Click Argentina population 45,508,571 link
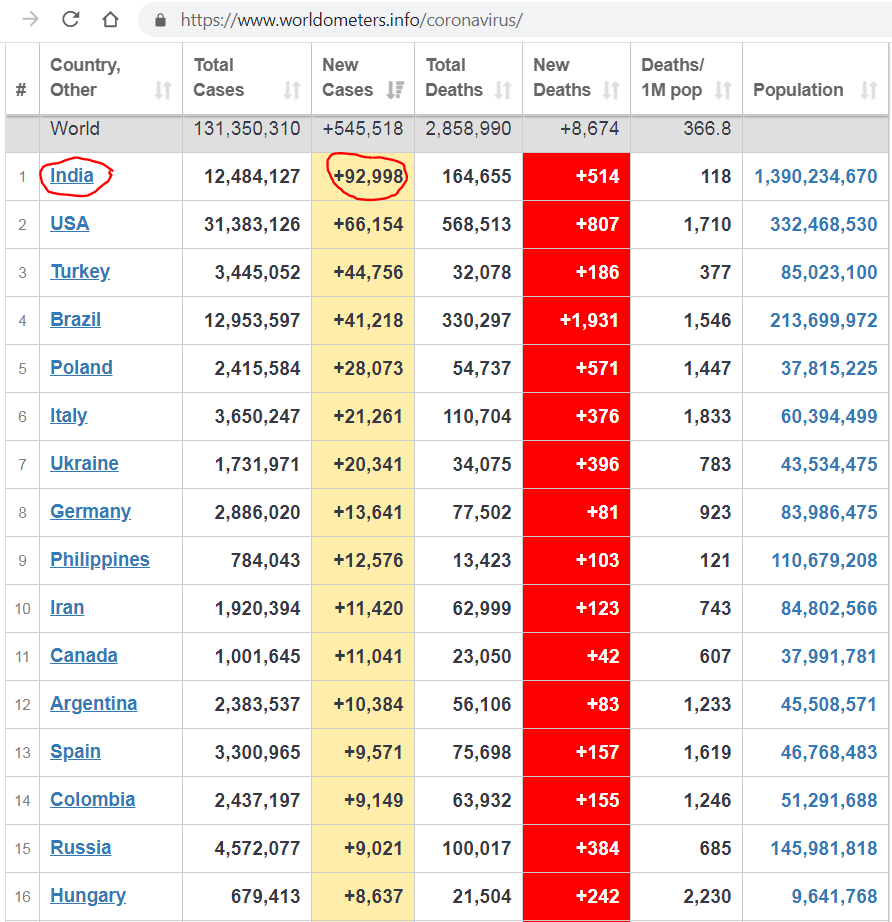This screenshot has width=892, height=922. pyautogui.click(x=828, y=704)
